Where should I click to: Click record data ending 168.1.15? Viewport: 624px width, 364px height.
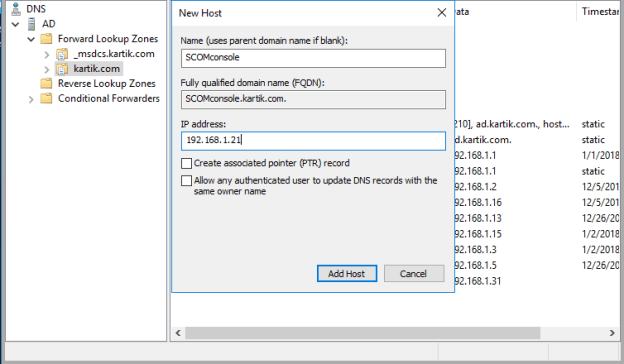478,234
